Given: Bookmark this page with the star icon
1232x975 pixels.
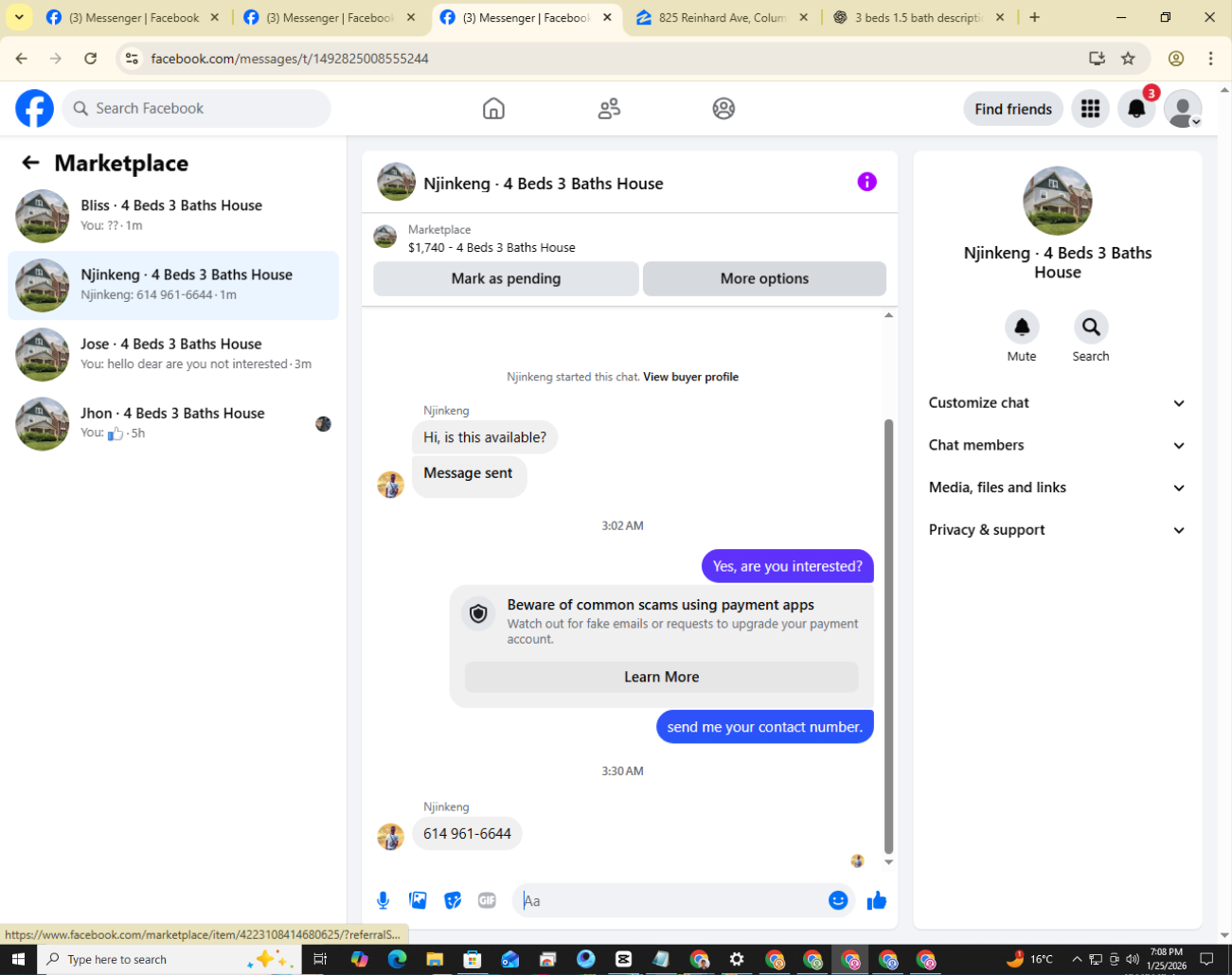Looking at the screenshot, I should (1128, 59).
